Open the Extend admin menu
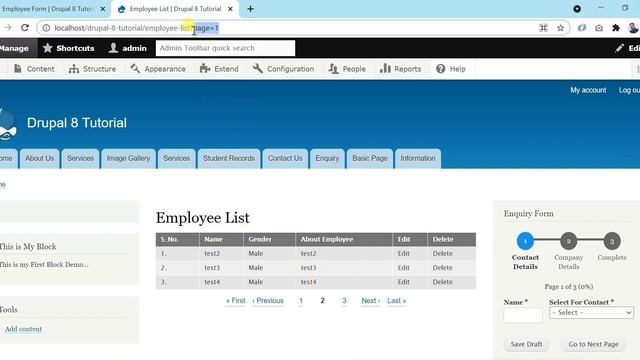This screenshot has height=360, width=640. click(219, 69)
